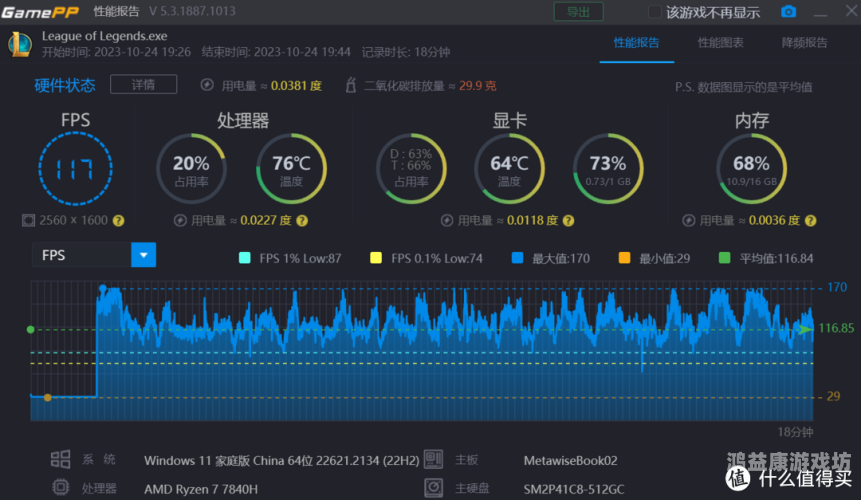Open help icon next to 2560 × 1600
This screenshot has height=500, width=861.
click(119, 221)
